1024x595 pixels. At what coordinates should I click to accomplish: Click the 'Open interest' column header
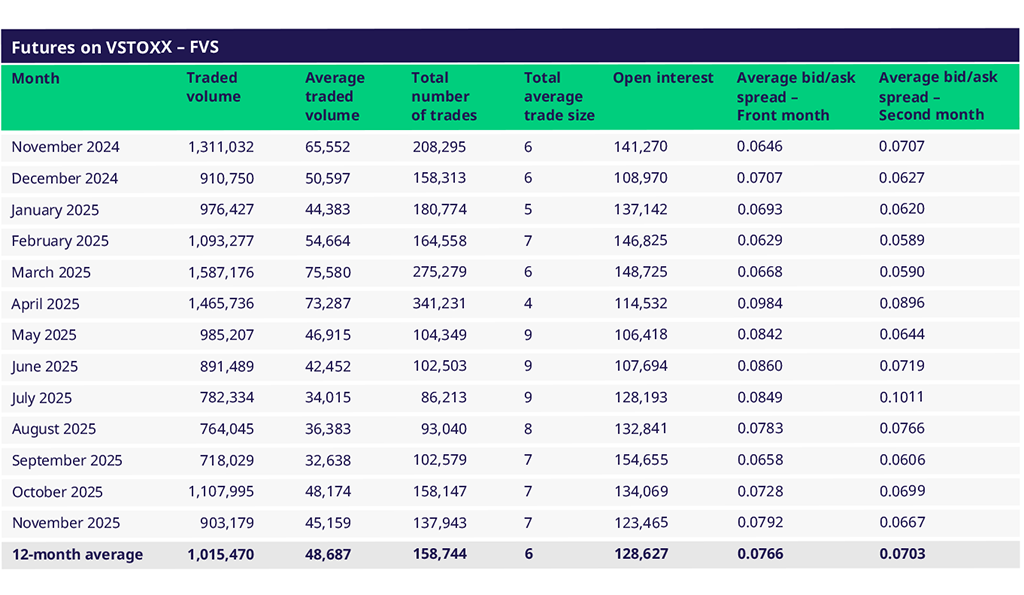pyautogui.click(x=663, y=78)
